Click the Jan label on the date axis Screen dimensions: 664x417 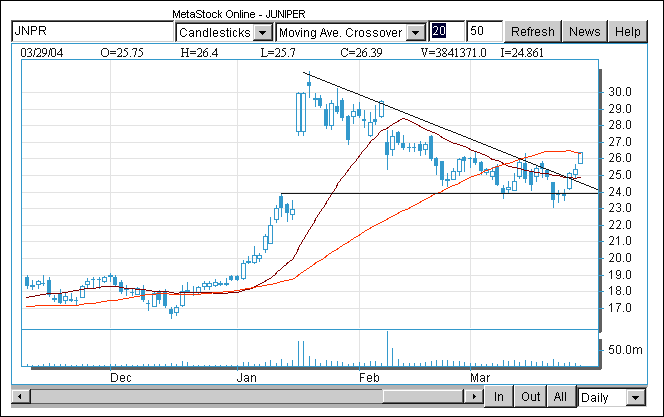coord(246,378)
